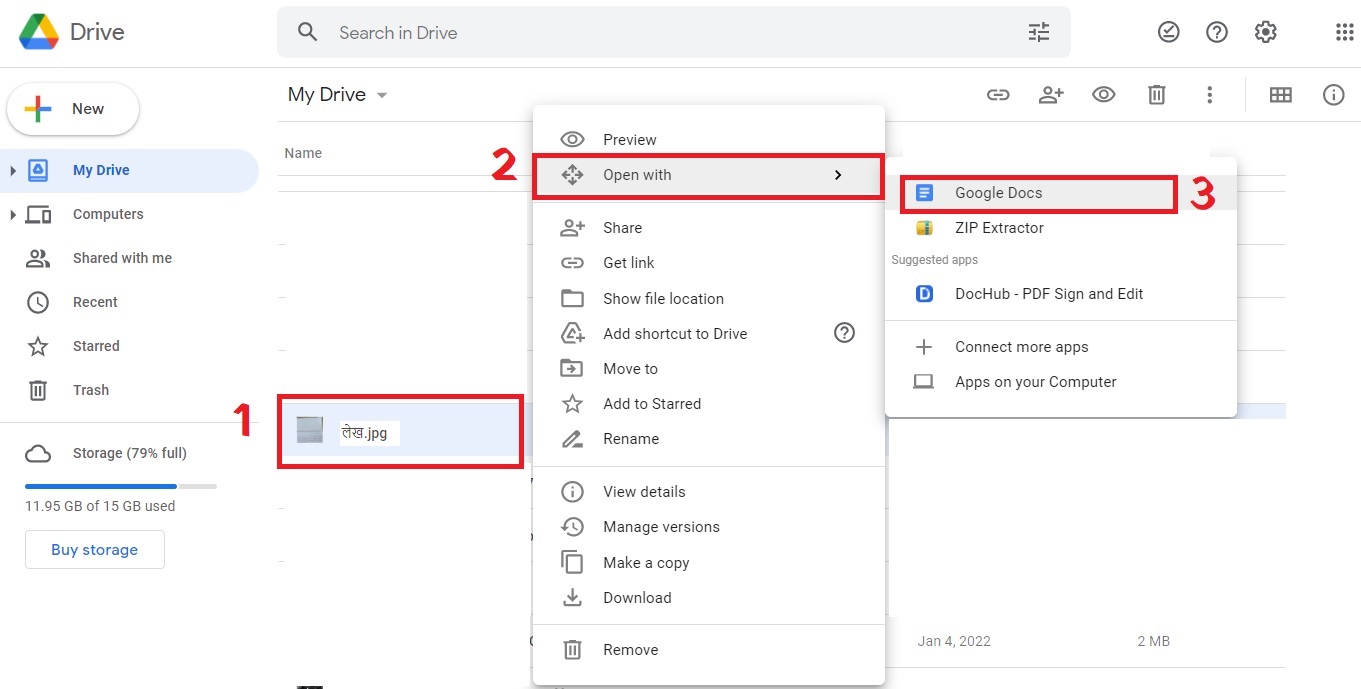Open Storage usage details

[x=129, y=453]
